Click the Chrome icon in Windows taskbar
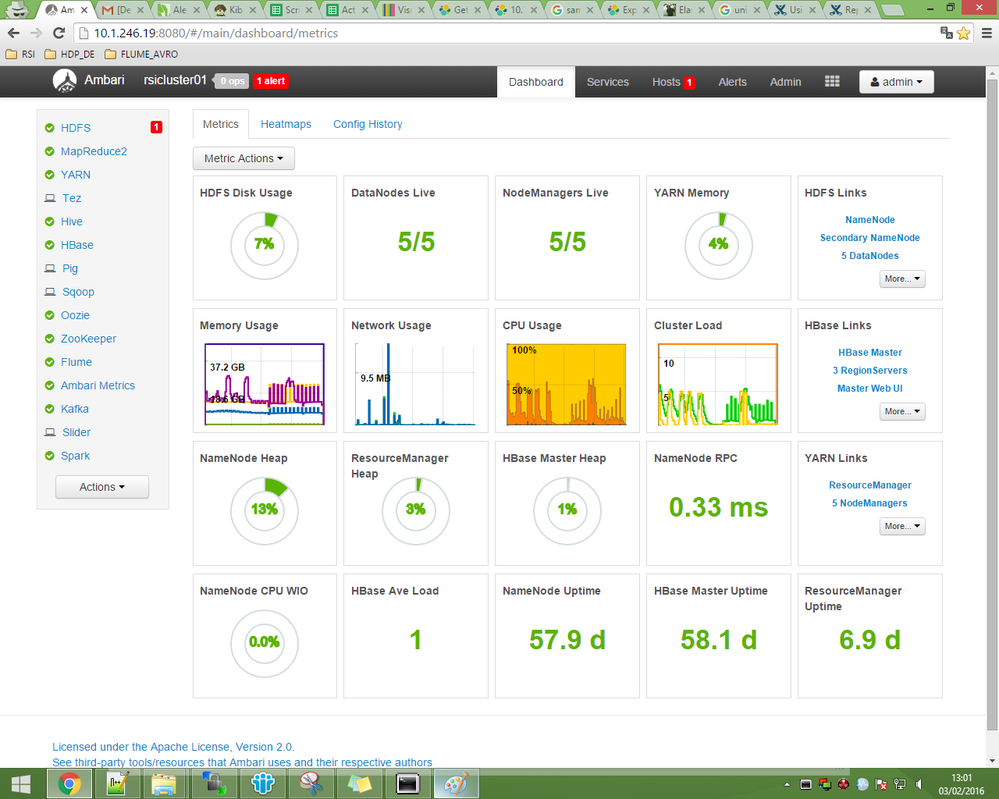The height and width of the screenshot is (799, 999). (69, 783)
